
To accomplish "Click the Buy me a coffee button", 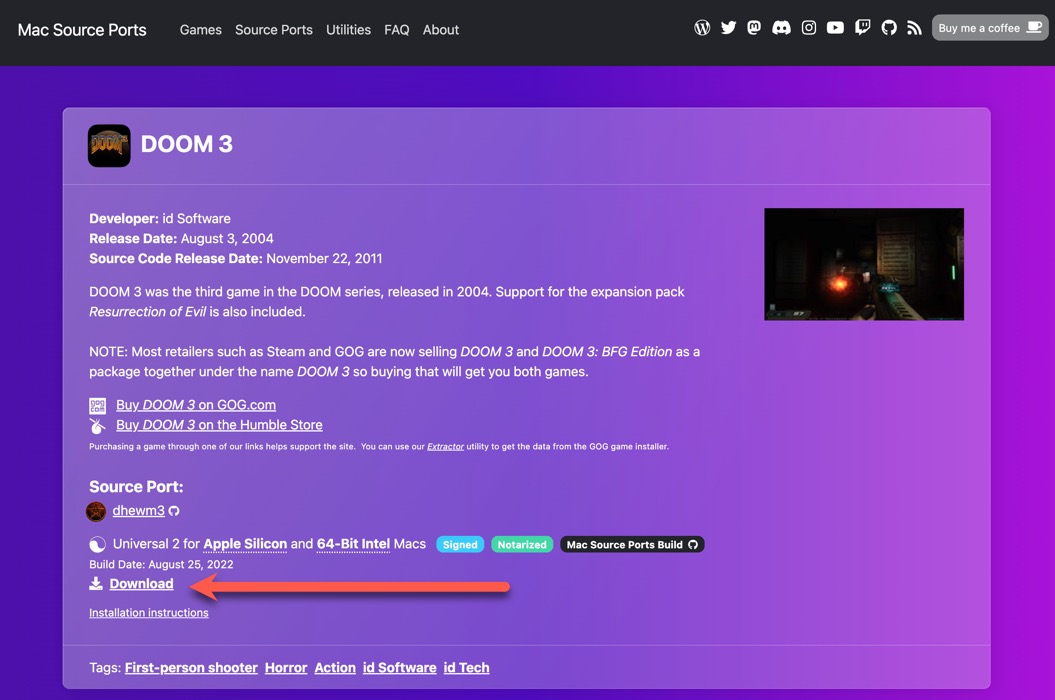I will click(x=989, y=28).
